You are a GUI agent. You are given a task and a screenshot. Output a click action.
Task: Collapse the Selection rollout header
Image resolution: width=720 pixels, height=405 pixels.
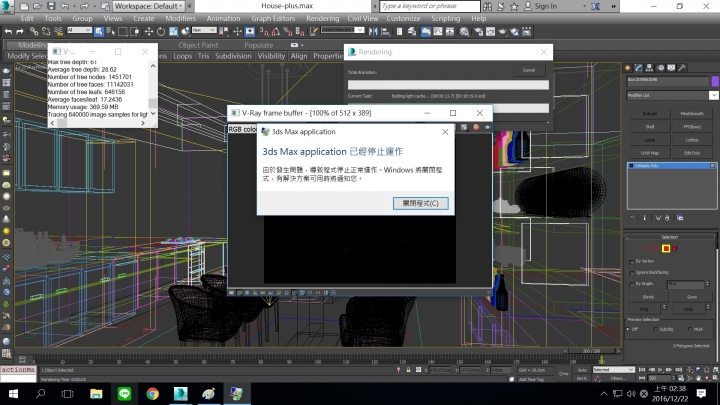coord(669,237)
